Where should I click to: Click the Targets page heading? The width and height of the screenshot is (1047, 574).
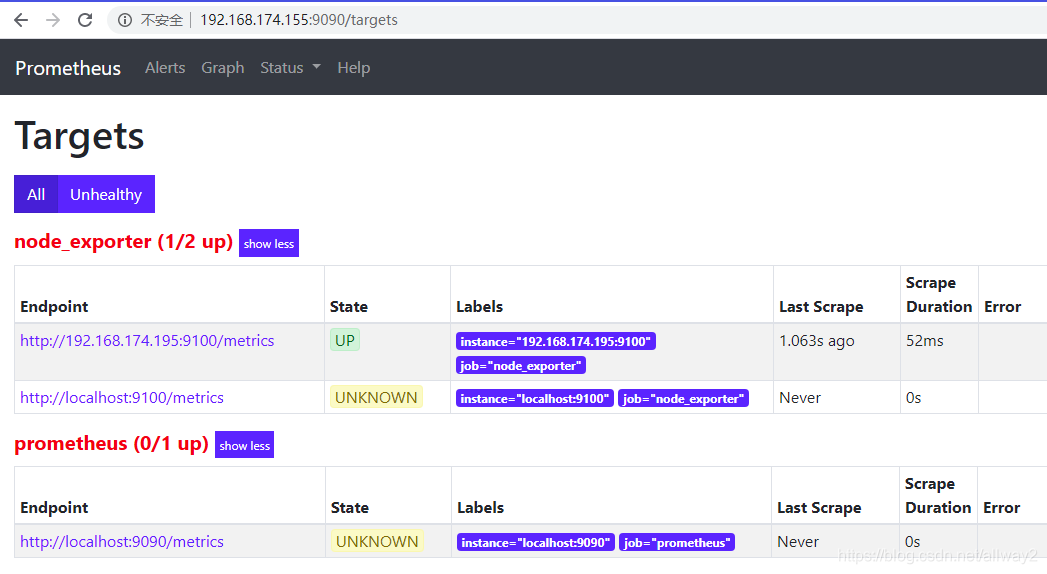pos(79,136)
